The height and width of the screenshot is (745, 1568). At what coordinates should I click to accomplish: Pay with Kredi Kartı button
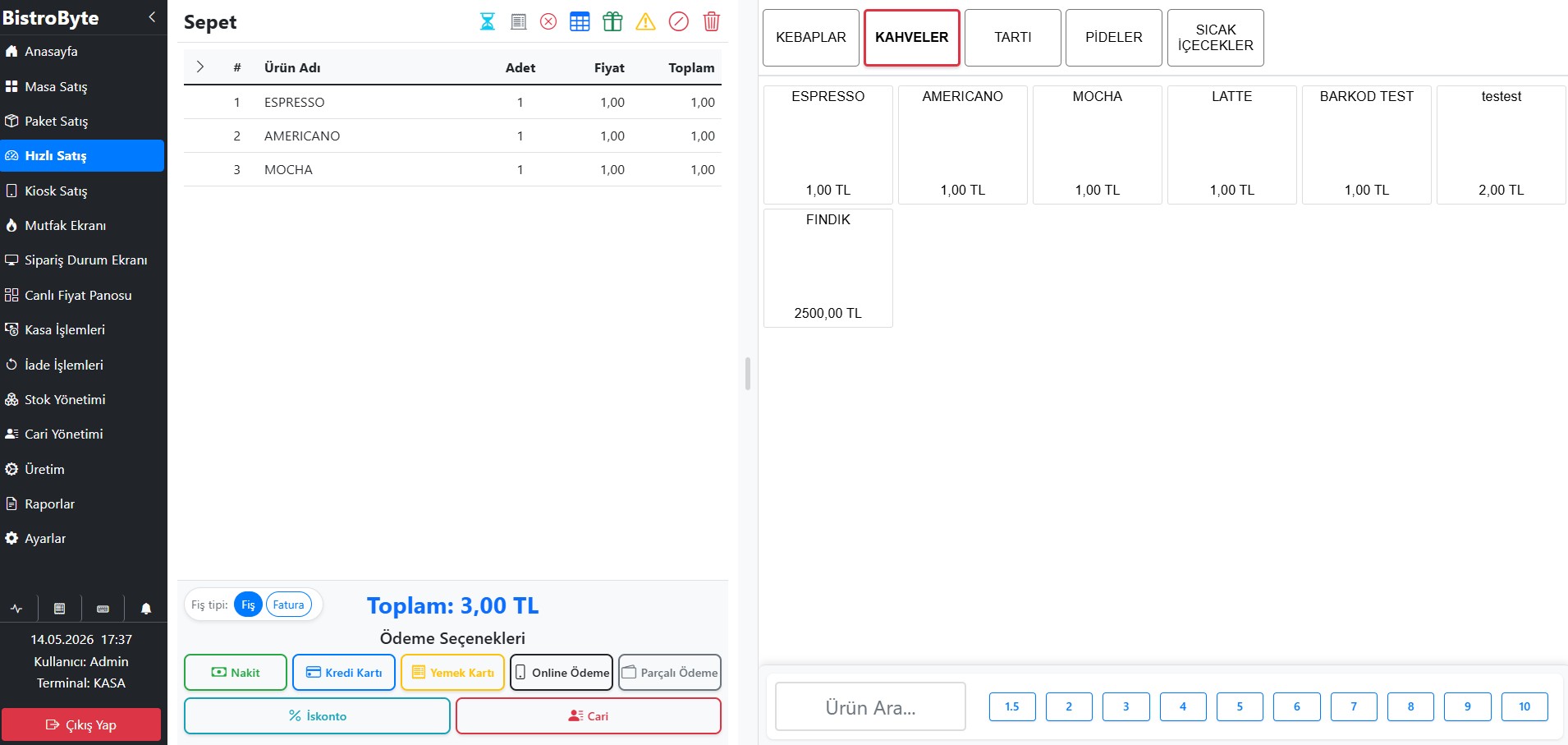point(344,672)
